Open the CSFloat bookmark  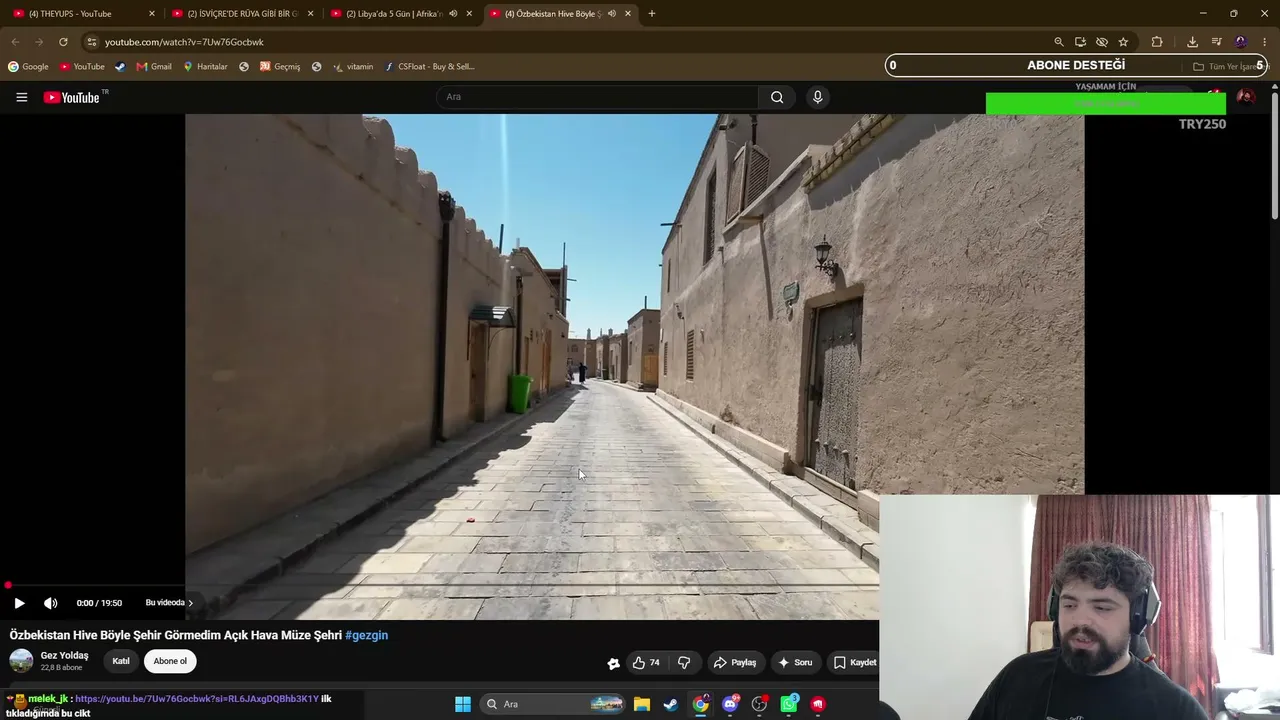430,67
